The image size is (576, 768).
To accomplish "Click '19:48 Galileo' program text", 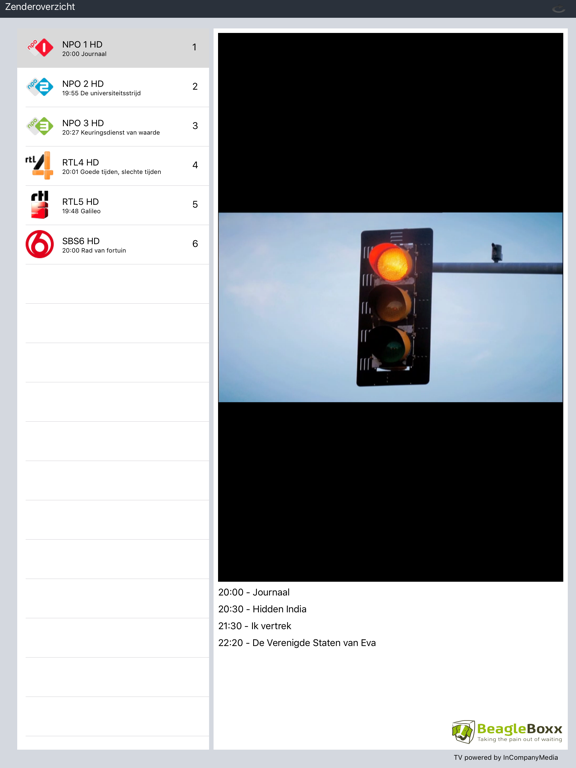I will click(x=81, y=211).
